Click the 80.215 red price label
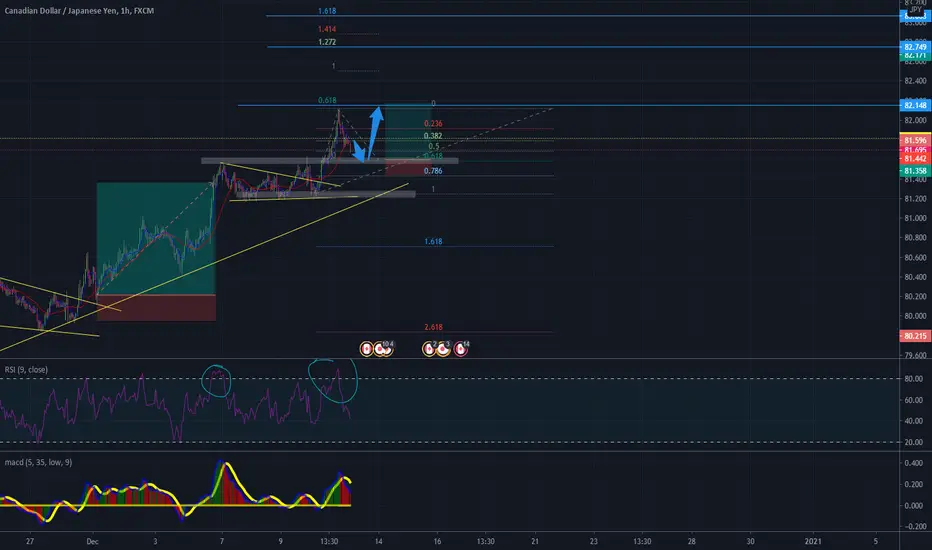Screen dimensions: 932x550 pos(915,336)
